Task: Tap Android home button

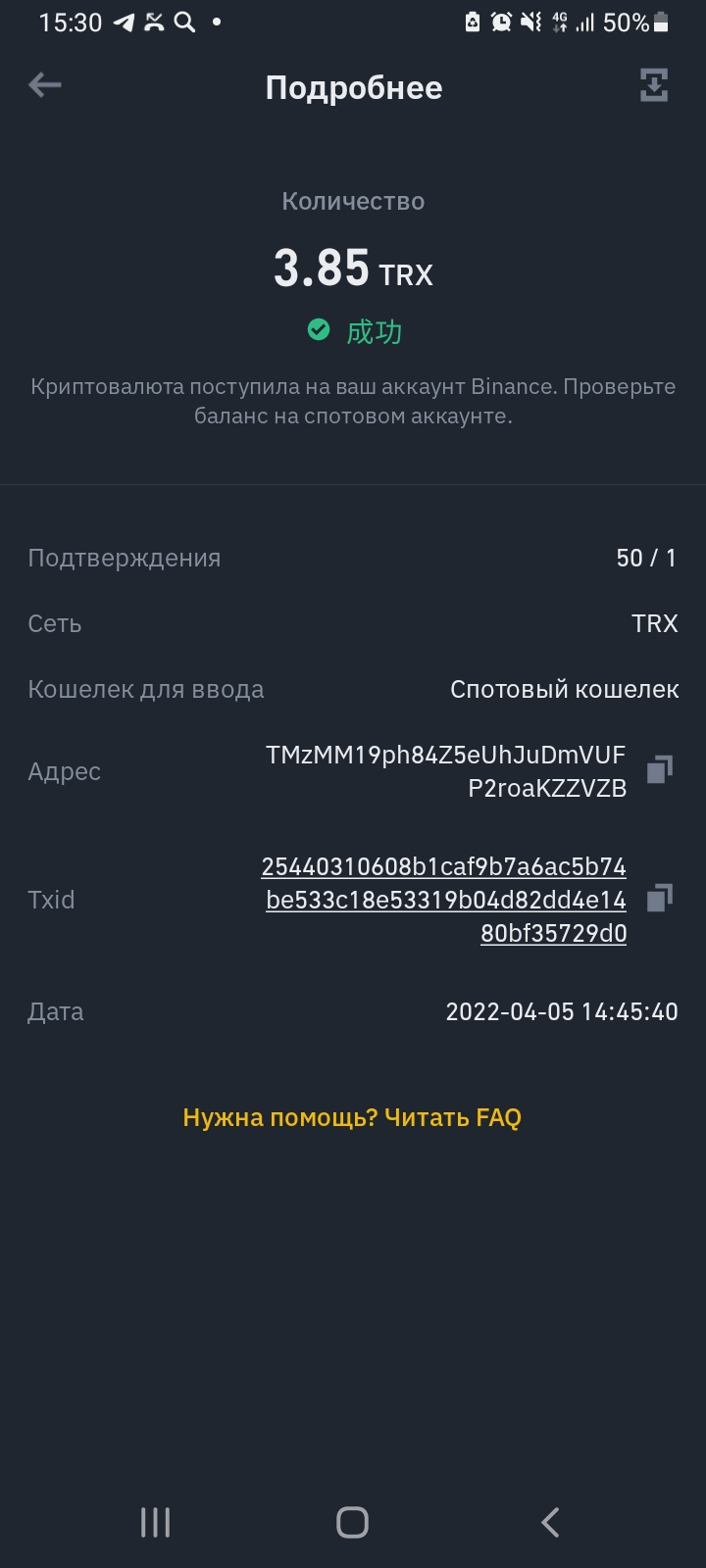Action: pyautogui.click(x=352, y=1522)
